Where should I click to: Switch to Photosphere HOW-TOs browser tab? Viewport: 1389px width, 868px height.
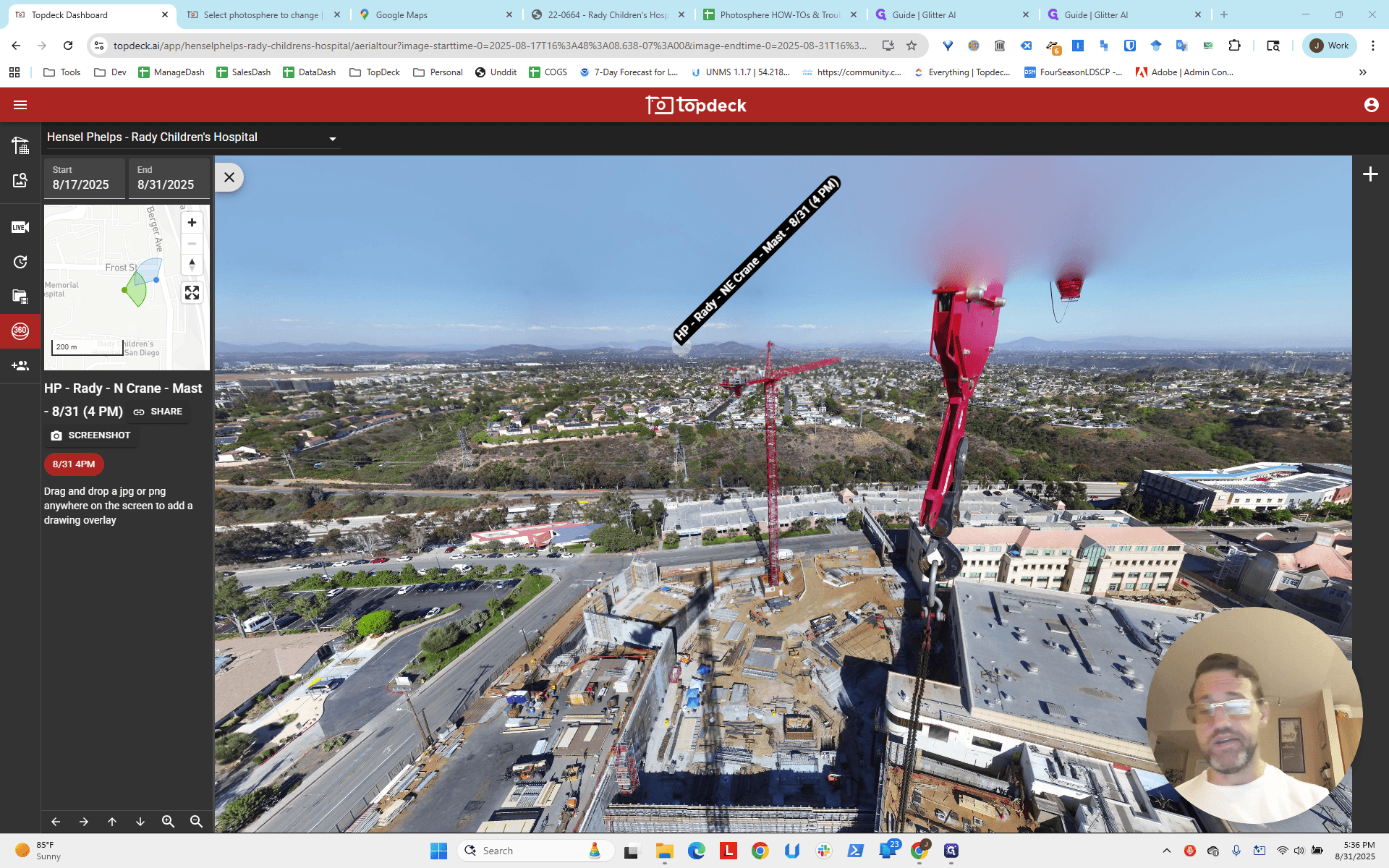pos(780,14)
